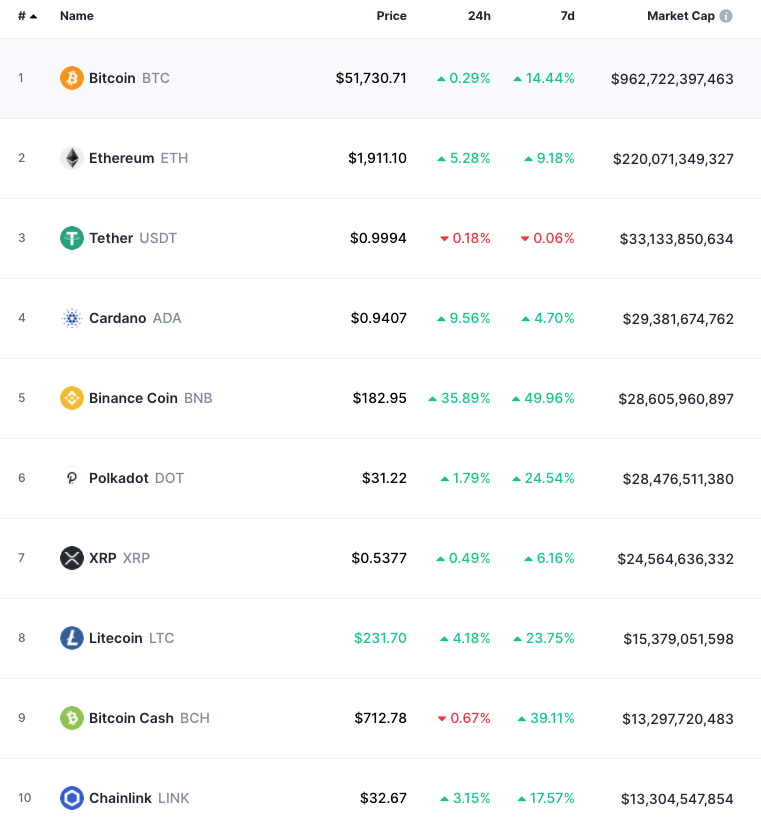
Task: Sort the table by Price column
Action: coord(392,16)
